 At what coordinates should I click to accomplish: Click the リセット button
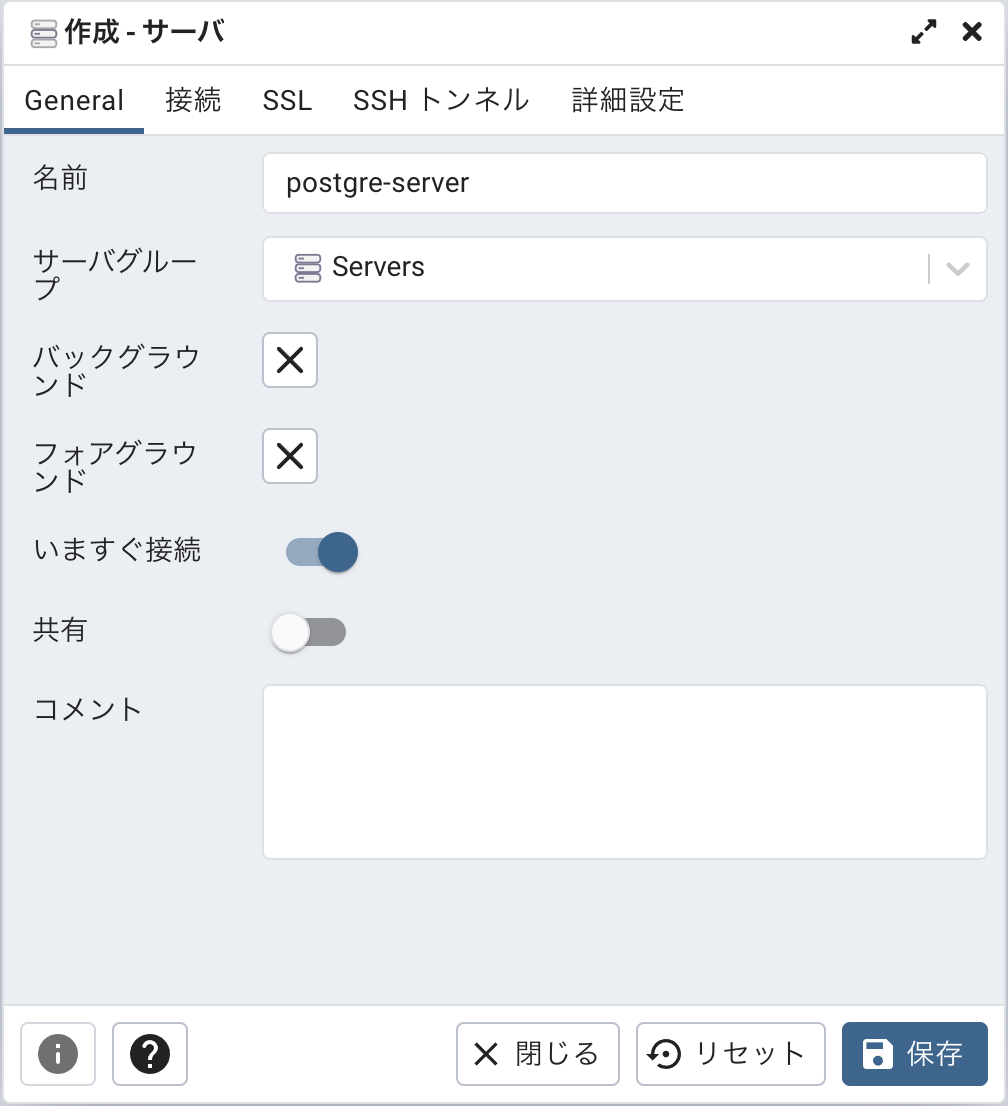coord(731,1054)
